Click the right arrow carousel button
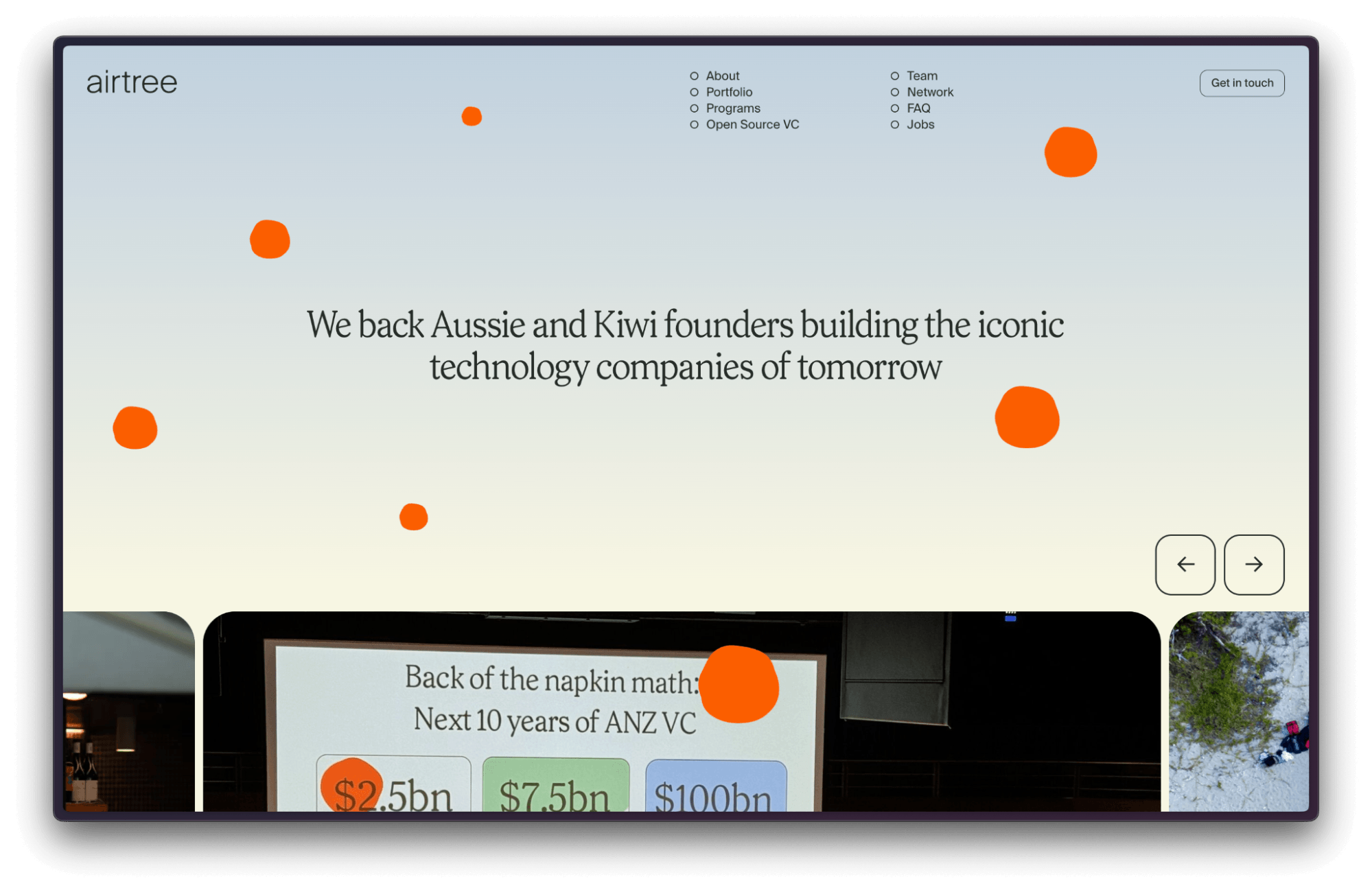Screen dimensions: 1372x892 pyautogui.click(x=1253, y=564)
